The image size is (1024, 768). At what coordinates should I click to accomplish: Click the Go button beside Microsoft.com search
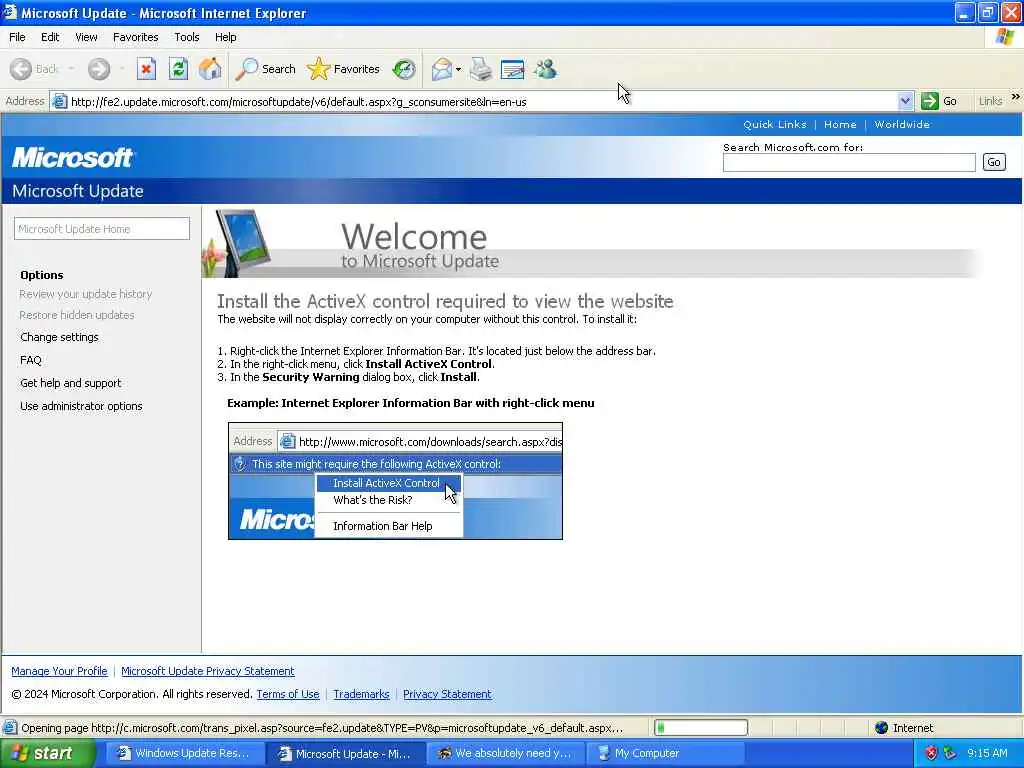[994, 162]
